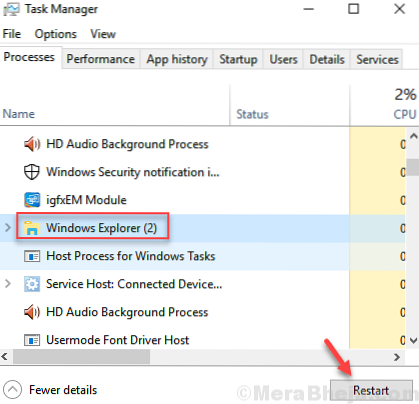Click the Windows Explorer folder icon
Image resolution: width=419 pixels, height=404 pixels.
pyautogui.click(x=32, y=228)
